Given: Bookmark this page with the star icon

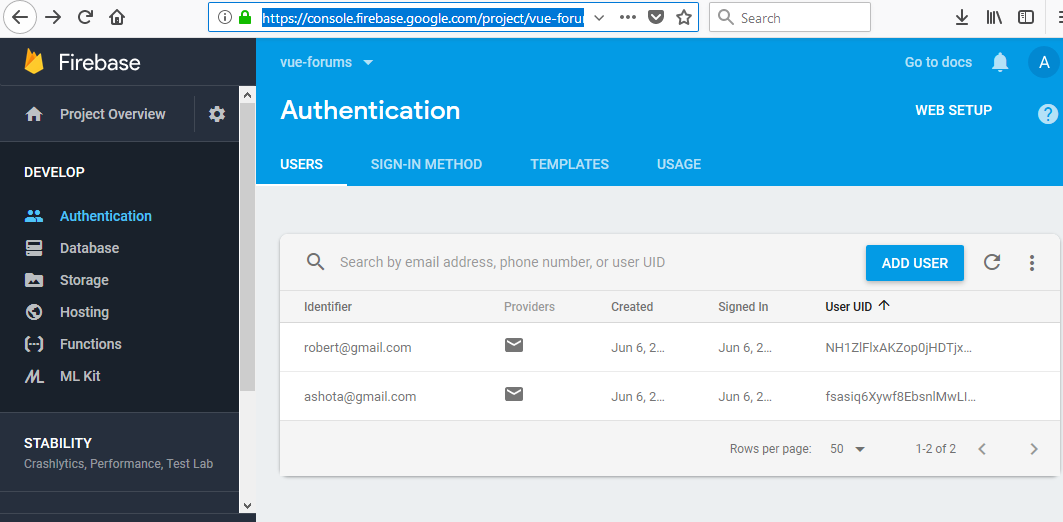Looking at the screenshot, I should click(x=683, y=18).
